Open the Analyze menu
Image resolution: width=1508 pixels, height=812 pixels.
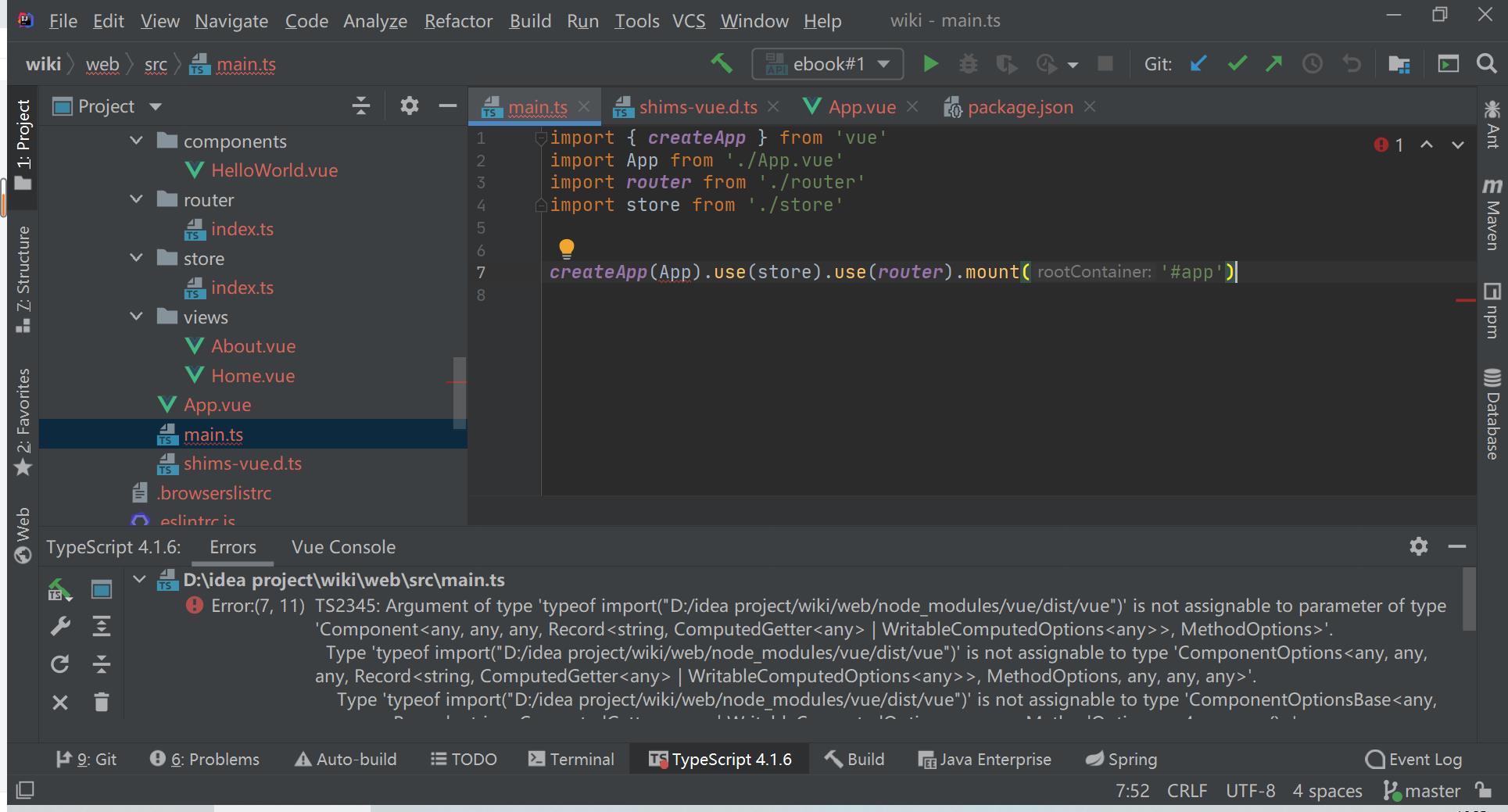point(375,21)
